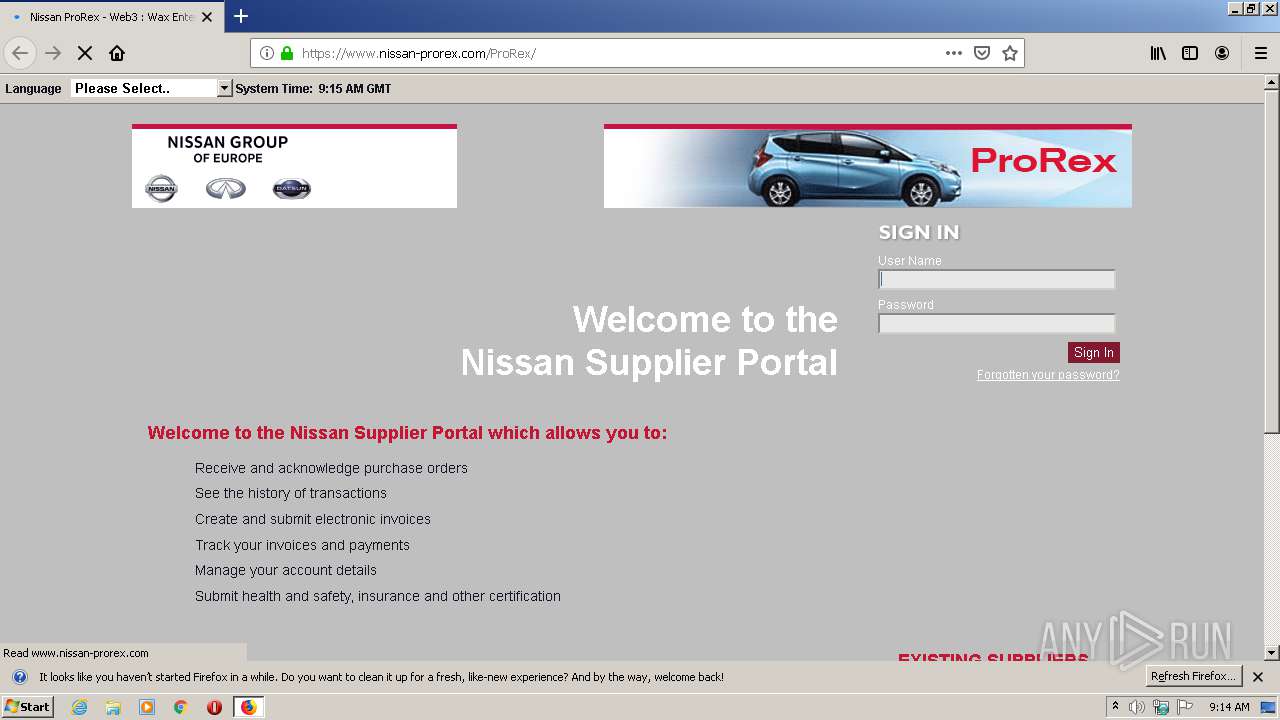Open Opera from taskbar
This screenshot has height=720, width=1280.
click(214, 707)
